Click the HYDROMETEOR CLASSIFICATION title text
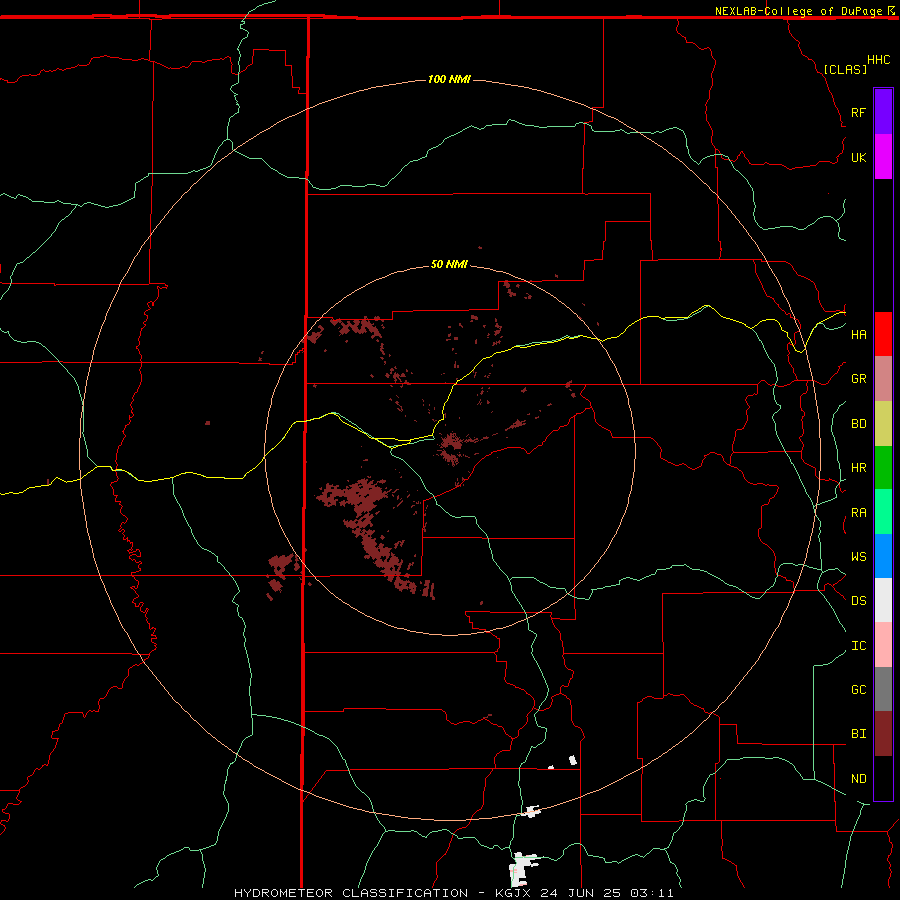900x900 pixels. 351,893
